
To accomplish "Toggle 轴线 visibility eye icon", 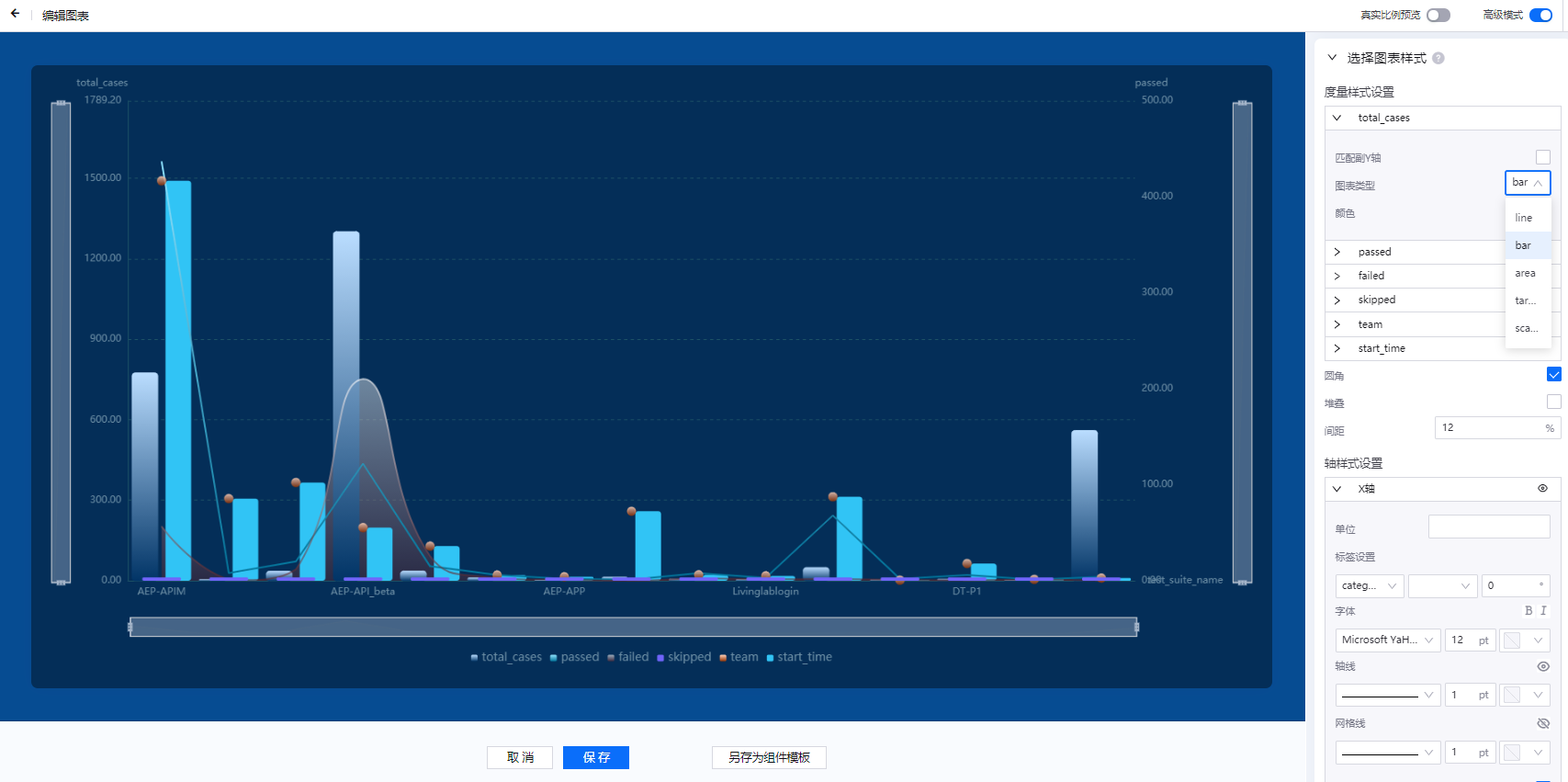I will coord(1543,666).
